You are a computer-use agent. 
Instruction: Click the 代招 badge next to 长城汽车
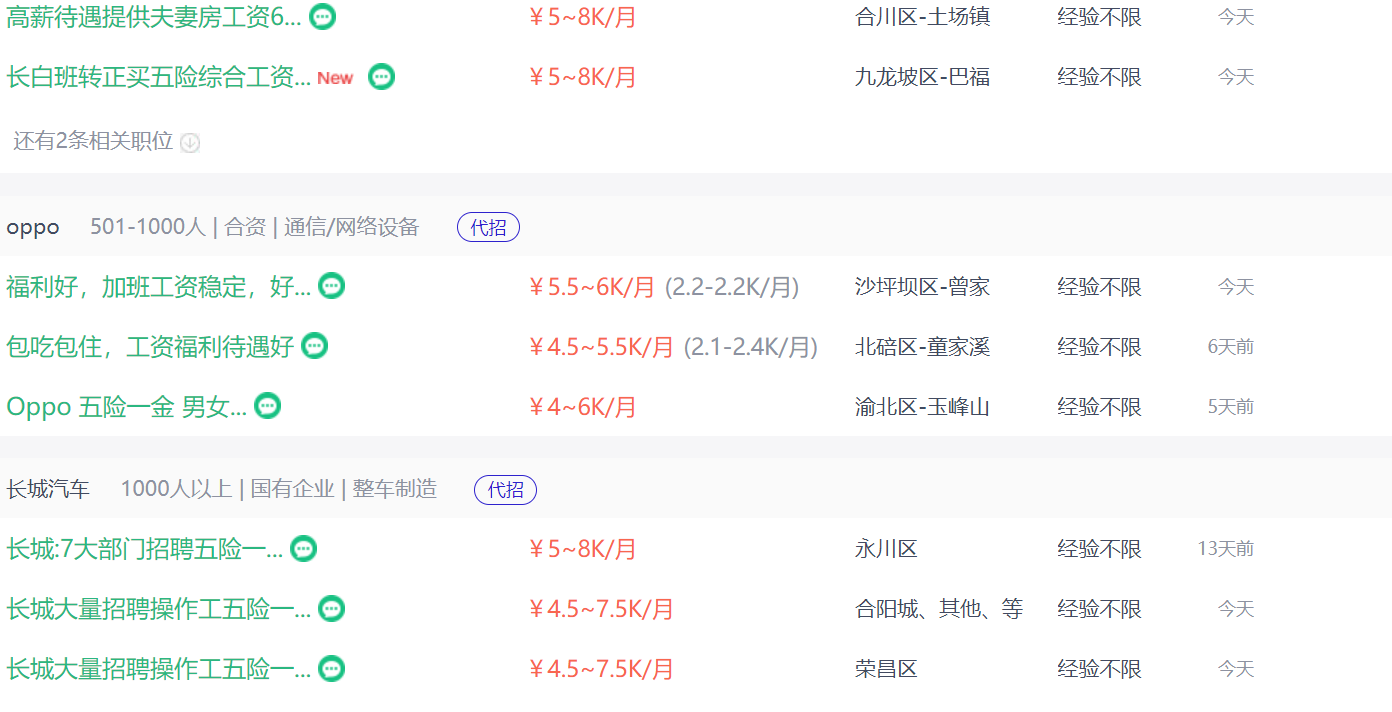505,490
